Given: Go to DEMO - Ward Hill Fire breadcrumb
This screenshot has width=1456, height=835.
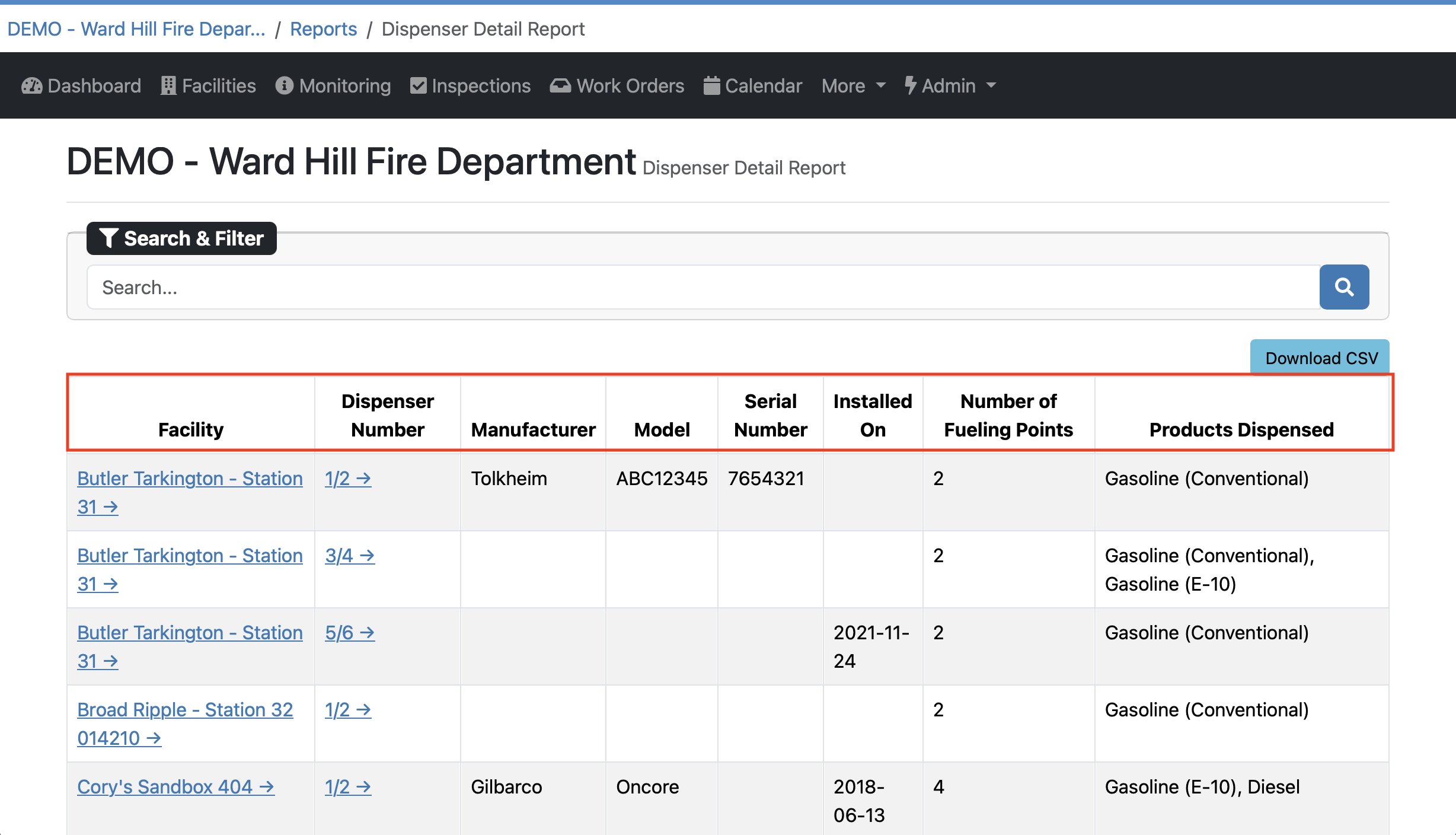Looking at the screenshot, I should (x=136, y=29).
